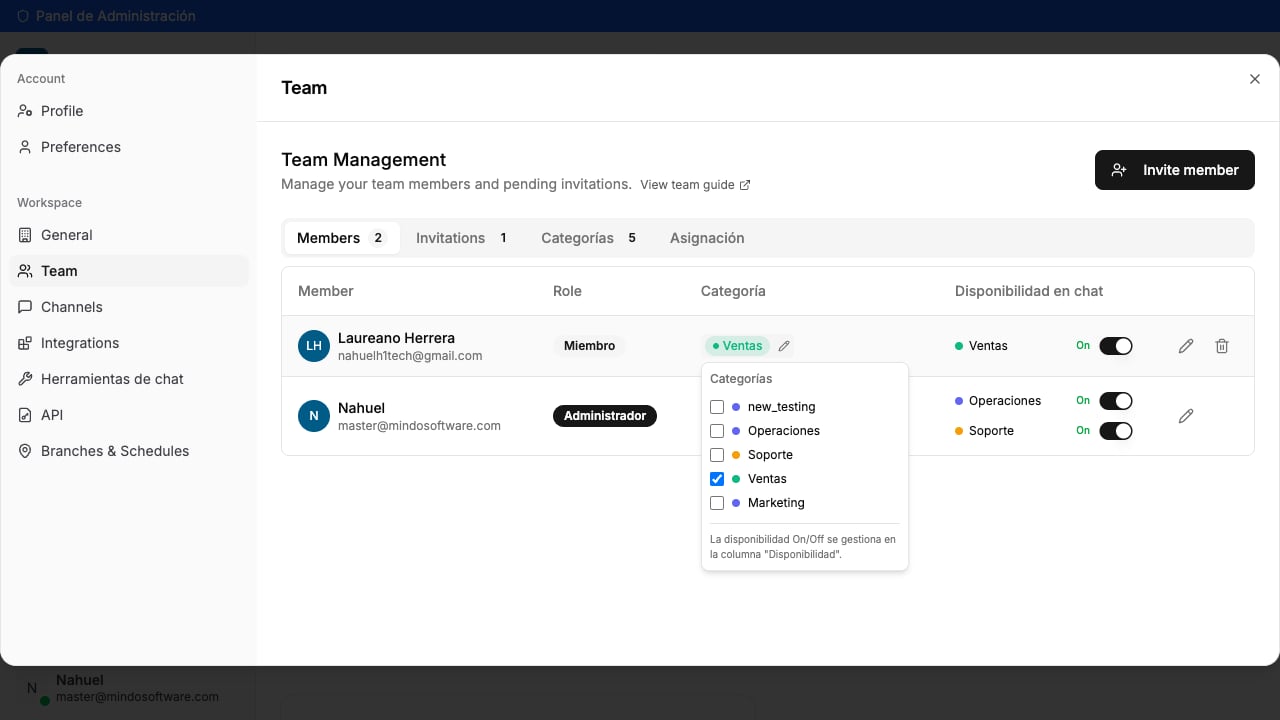Image resolution: width=1280 pixels, height=720 pixels.
Task: Click the Profile icon in sidebar
Action: coord(25,111)
